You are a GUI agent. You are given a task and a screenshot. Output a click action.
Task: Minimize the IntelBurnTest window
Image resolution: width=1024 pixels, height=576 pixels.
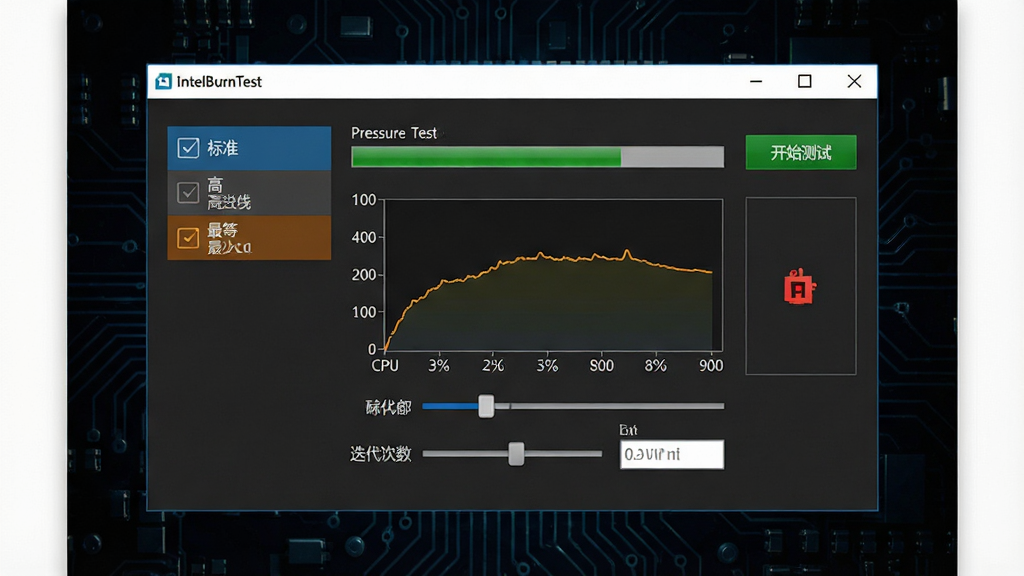756,82
